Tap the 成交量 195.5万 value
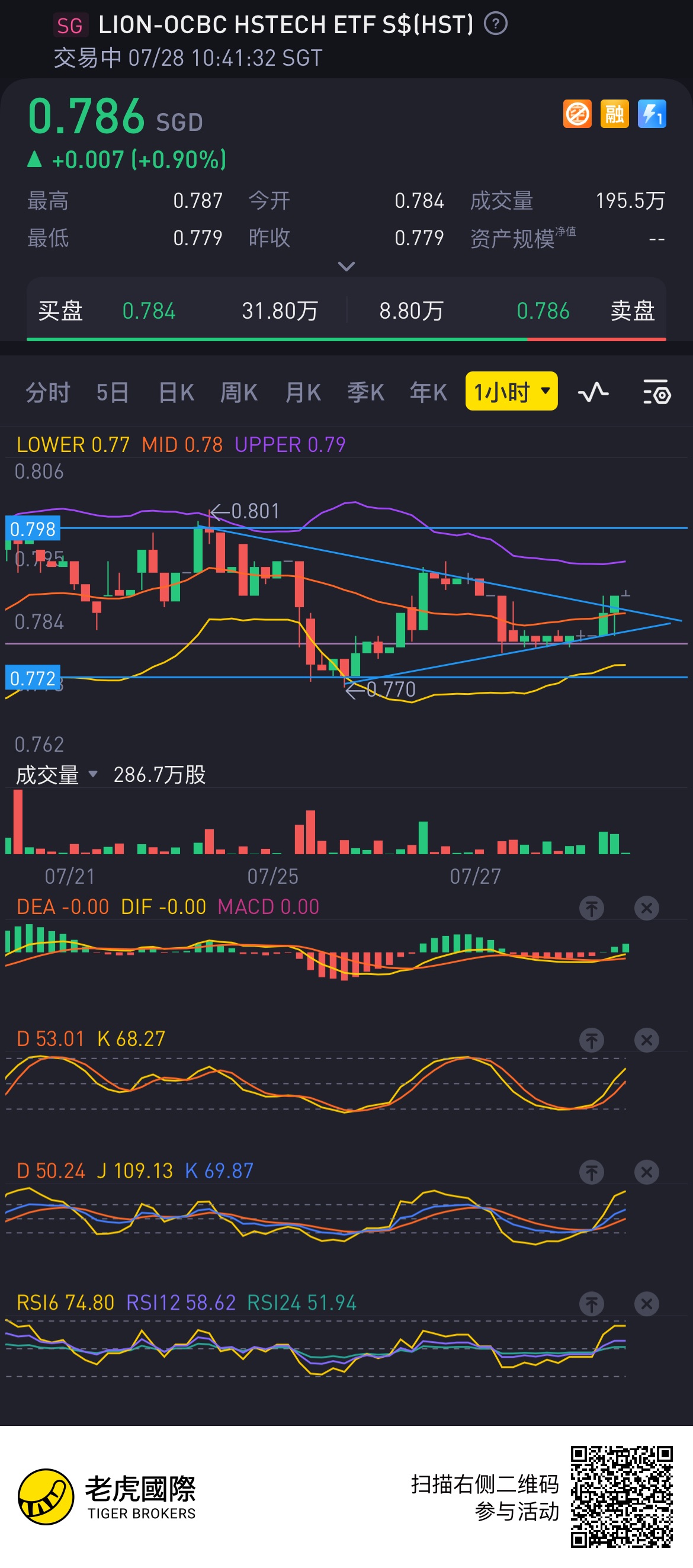Viewport: 693px width, 1568px height. 630,201
